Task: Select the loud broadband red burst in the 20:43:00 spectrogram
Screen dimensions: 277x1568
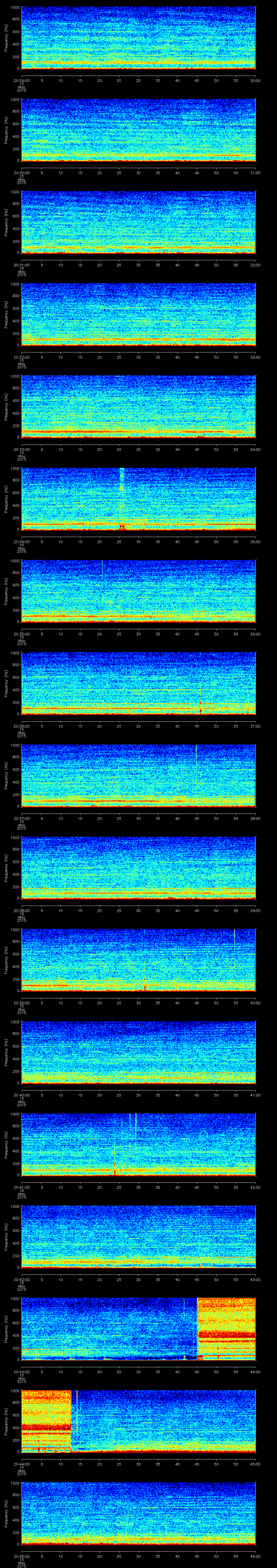Action: pos(226,1329)
